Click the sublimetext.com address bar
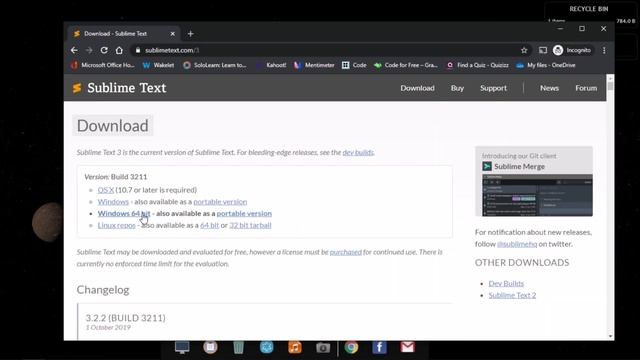Viewport: 640px width, 360px height. click(x=331, y=50)
